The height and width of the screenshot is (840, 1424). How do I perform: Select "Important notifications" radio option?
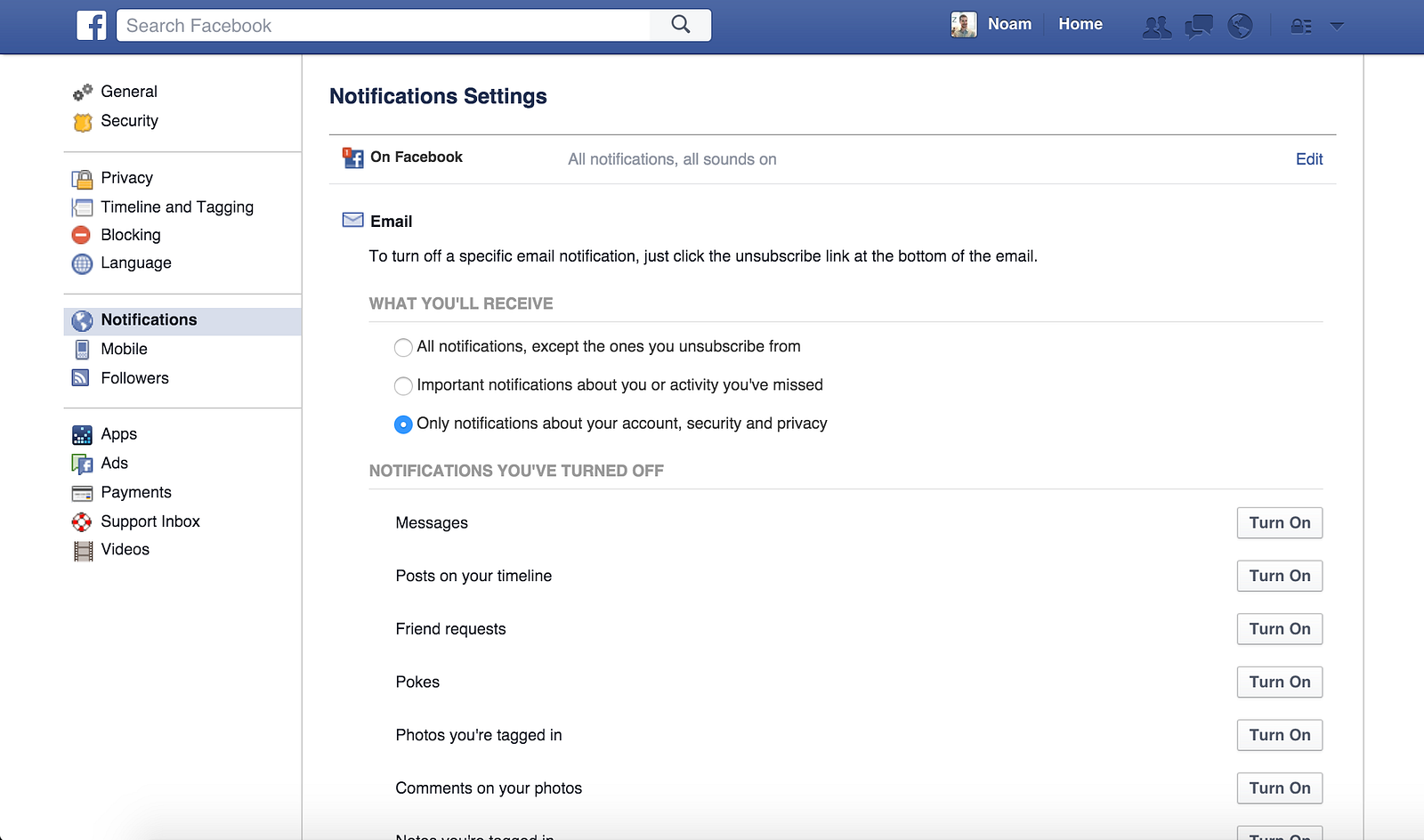click(403, 385)
